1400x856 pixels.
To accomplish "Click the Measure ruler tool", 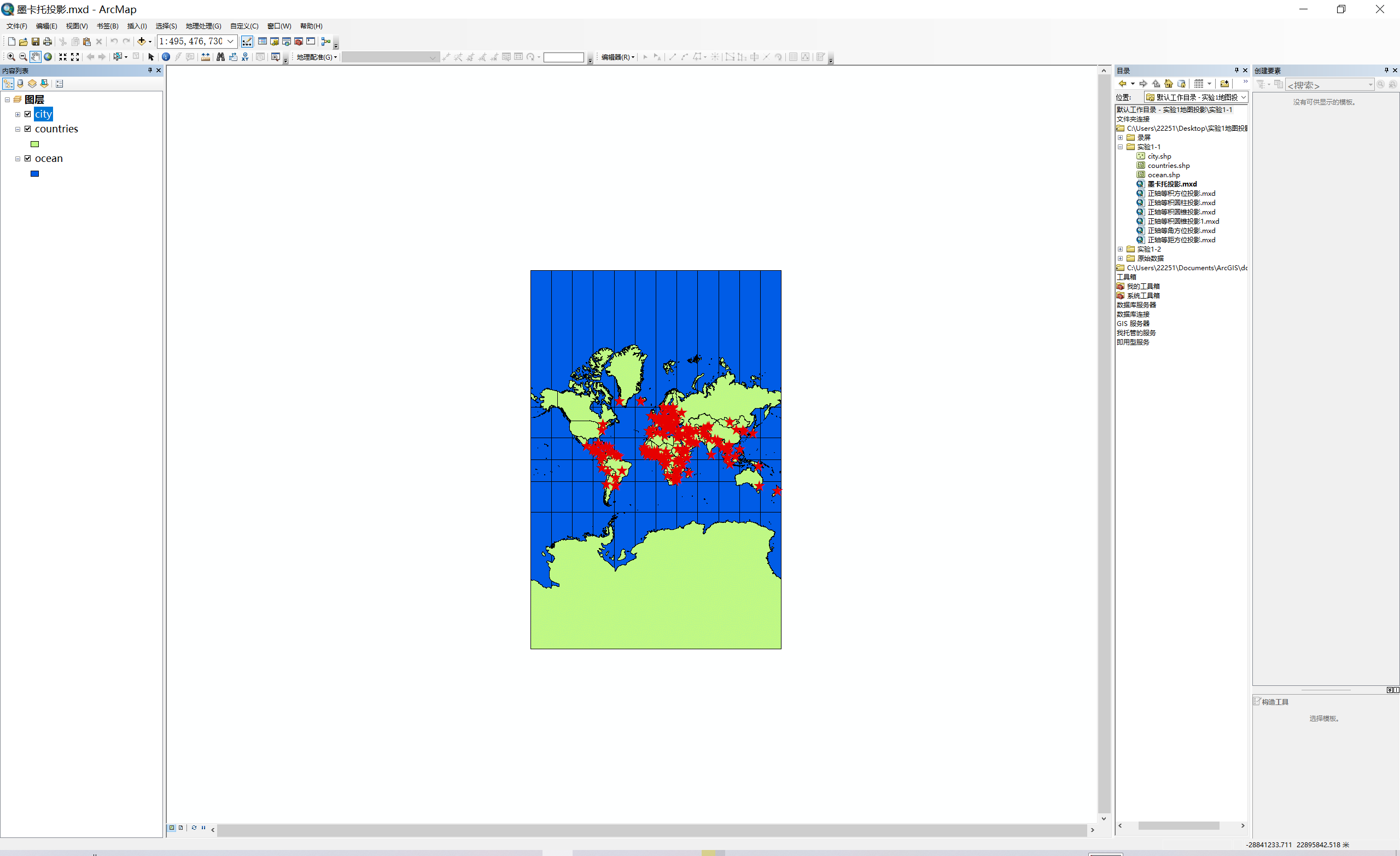I will click(x=206, y=57).
